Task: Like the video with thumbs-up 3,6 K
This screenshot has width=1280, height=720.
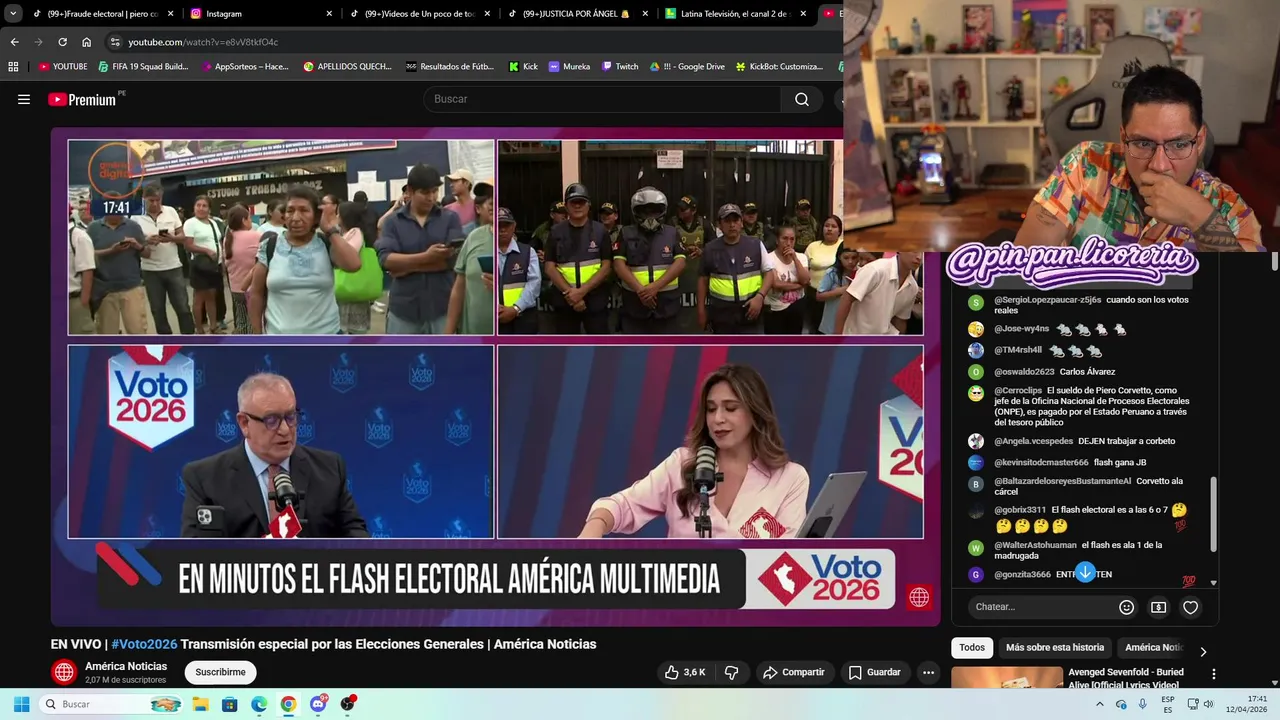Action: [x=685, y=672]
